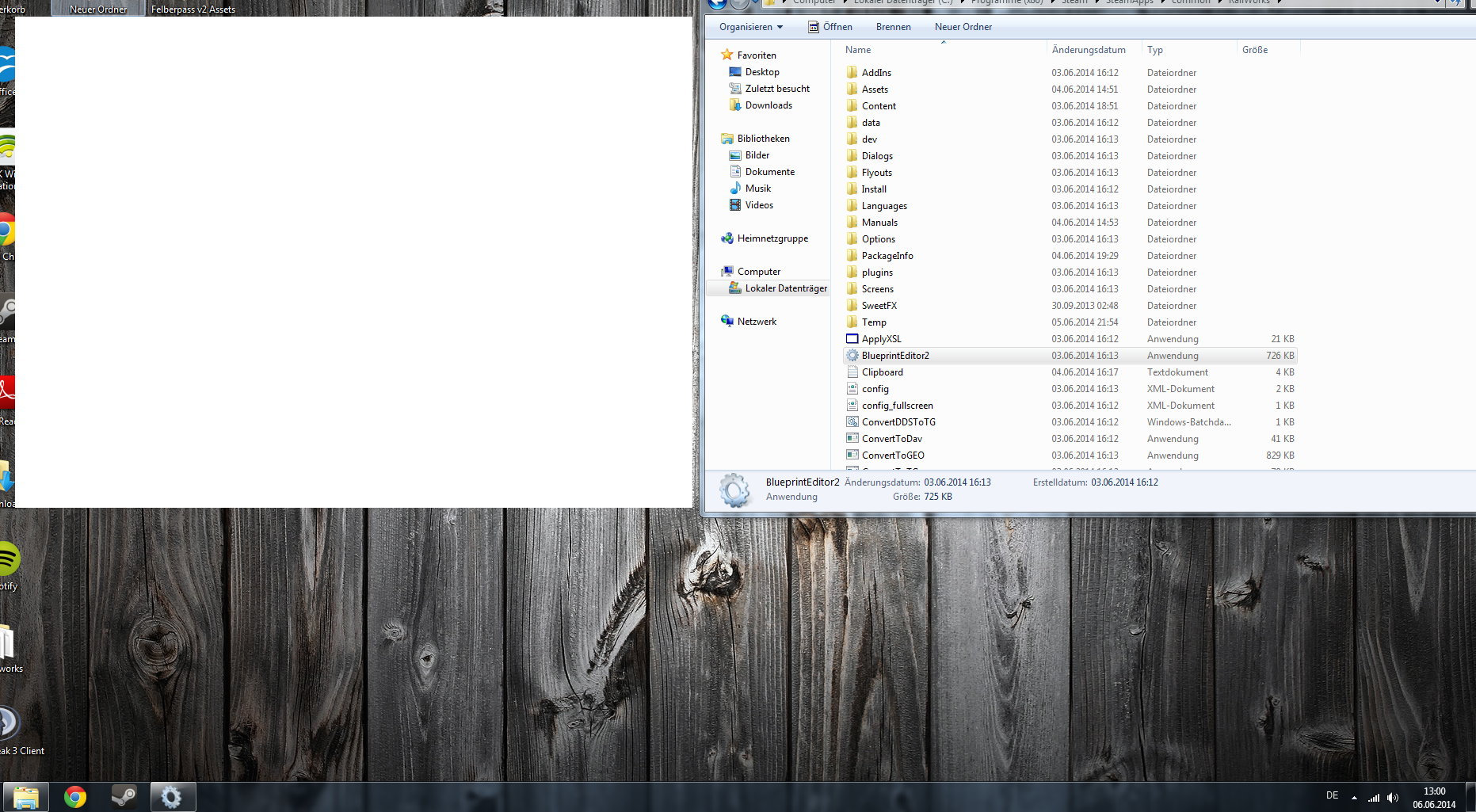Click the gear application taskbar icon

[171, 797]
